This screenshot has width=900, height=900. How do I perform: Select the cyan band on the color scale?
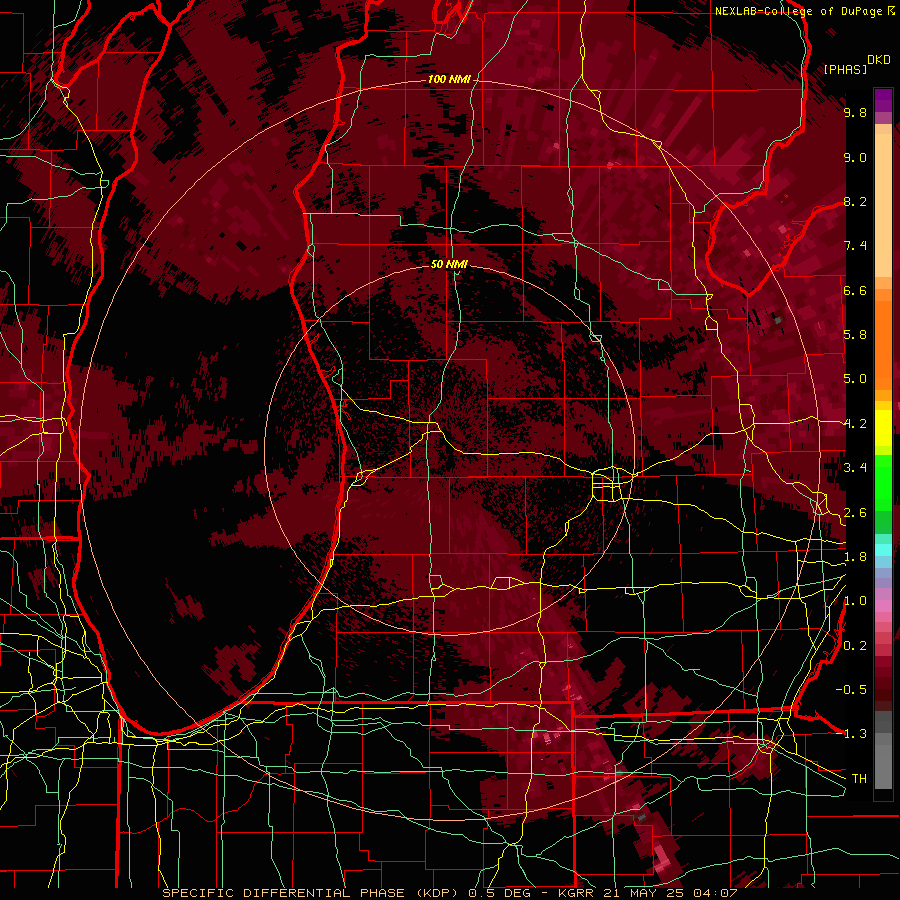(x=883, y=550)
